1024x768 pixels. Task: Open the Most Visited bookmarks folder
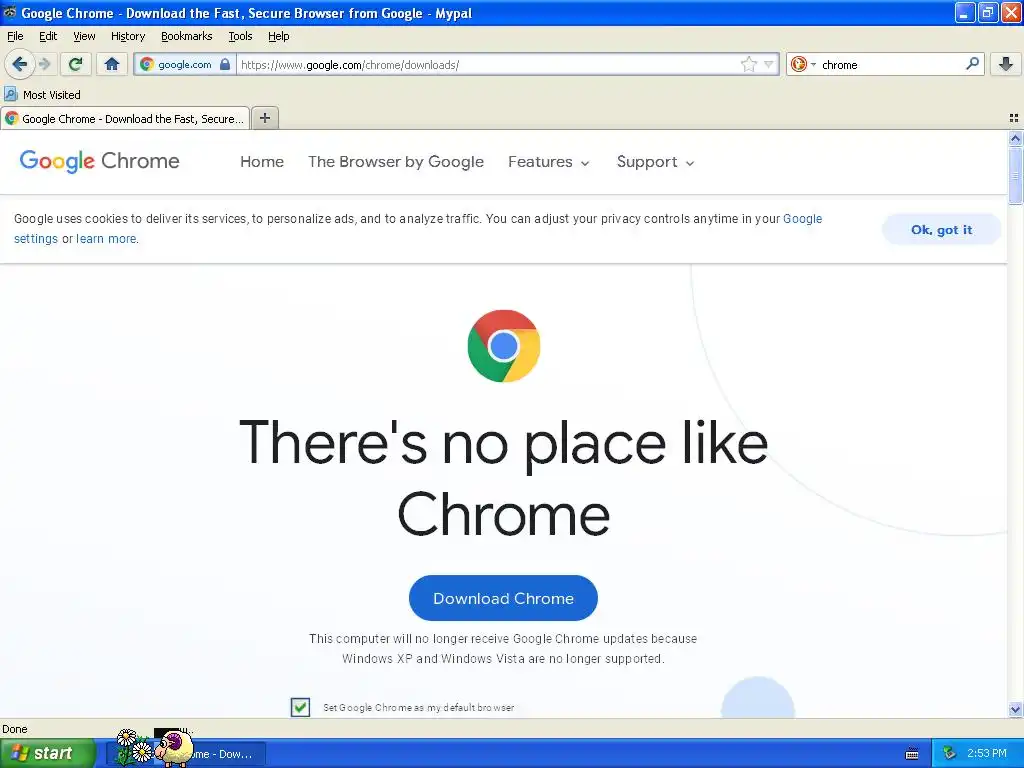[42, 95]
